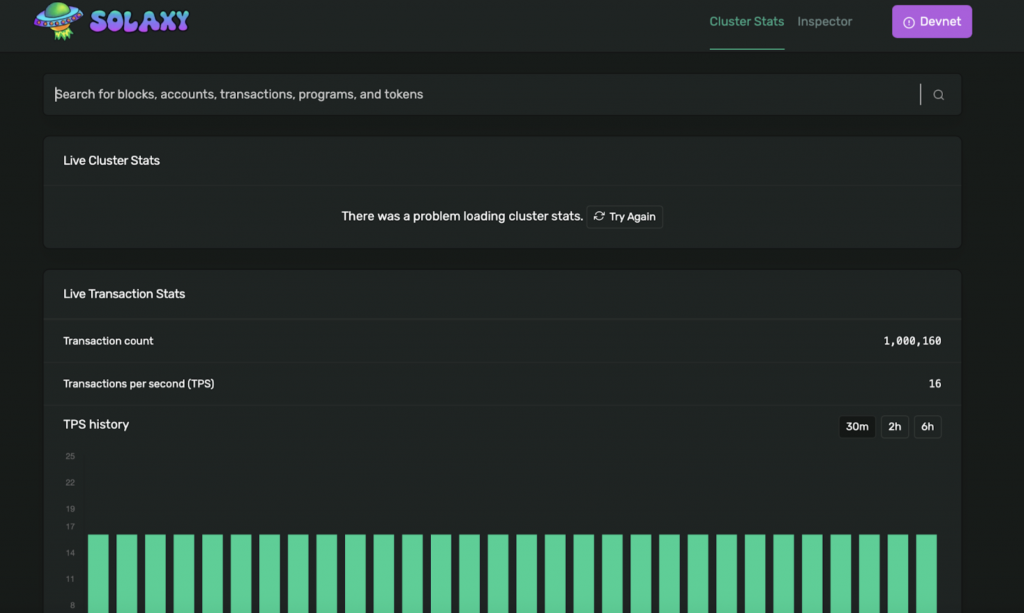Click the info icon inside Devnet button
The image size is (1024, 613).
[x=908, y=23]
